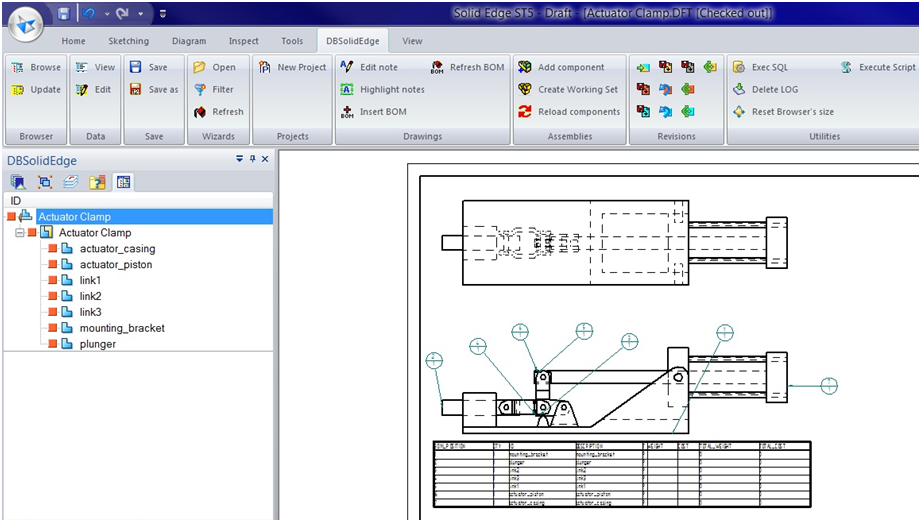Click Delete LOG

pos(766,90)
